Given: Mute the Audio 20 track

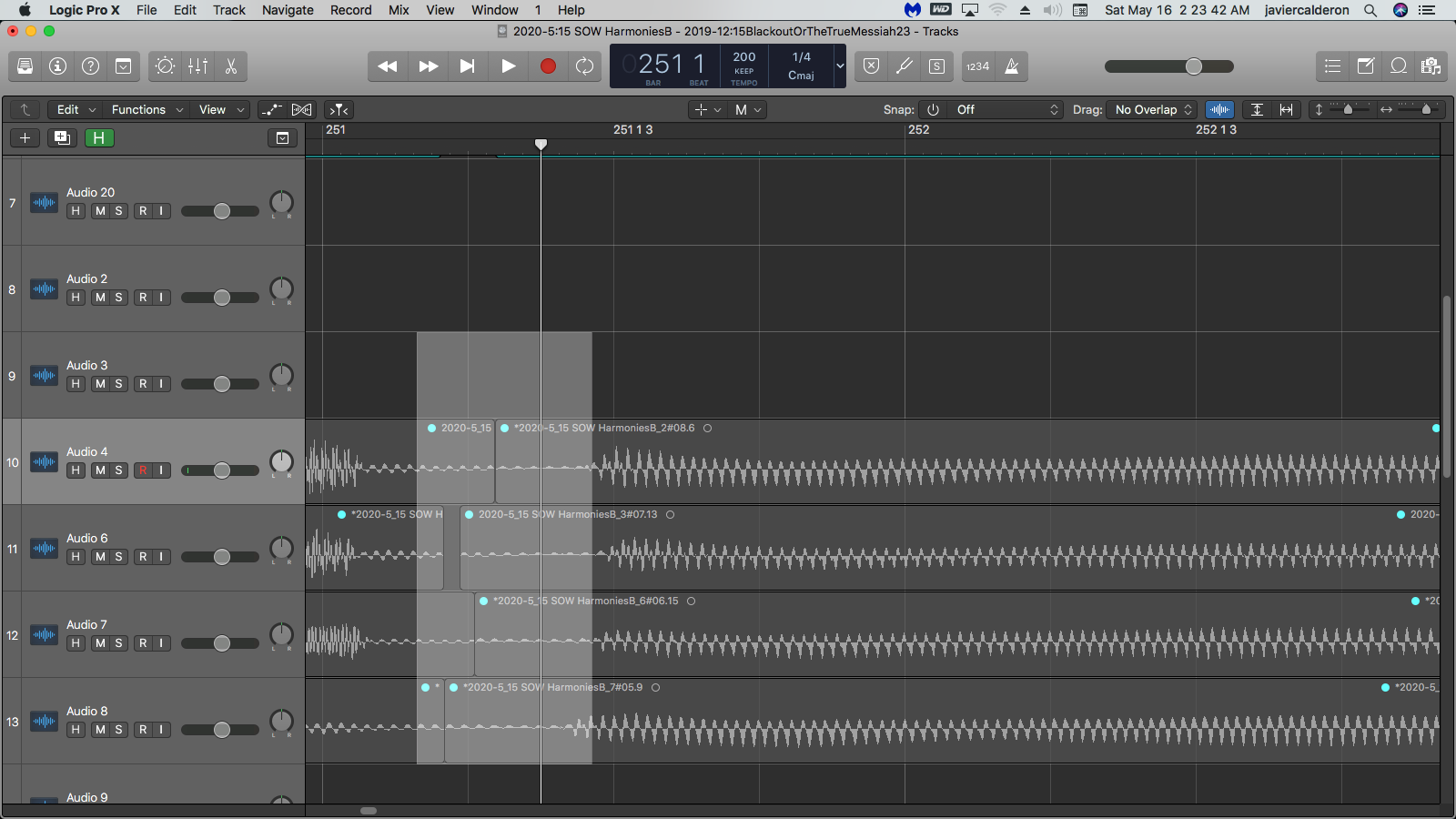Looking at the screenshot, I should tap(100, 211).
